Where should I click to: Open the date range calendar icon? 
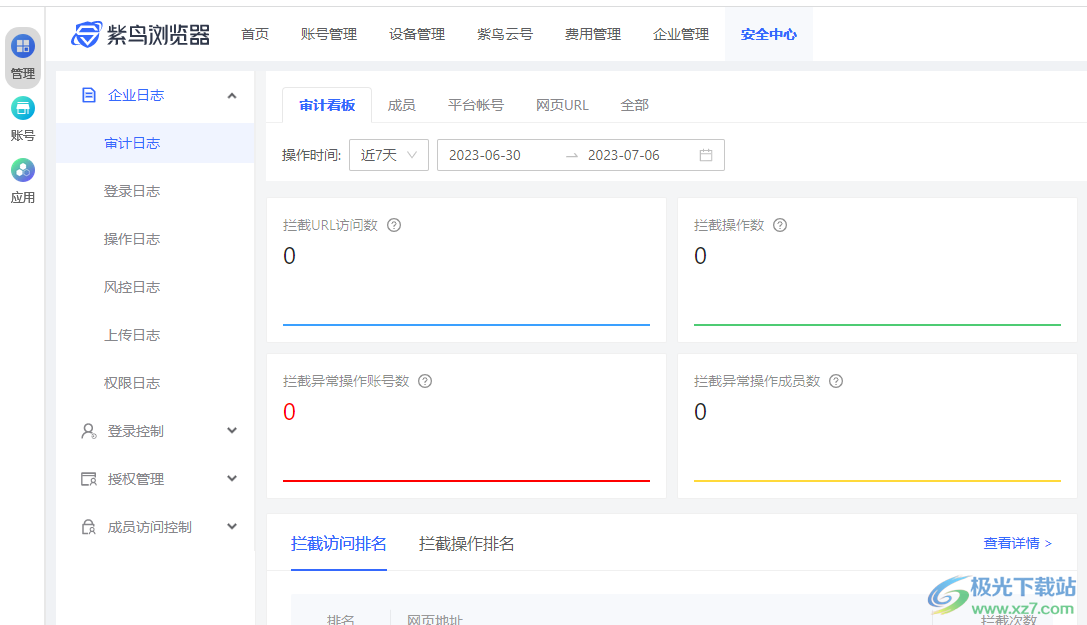pyautogui.click(x=706, y=155)
